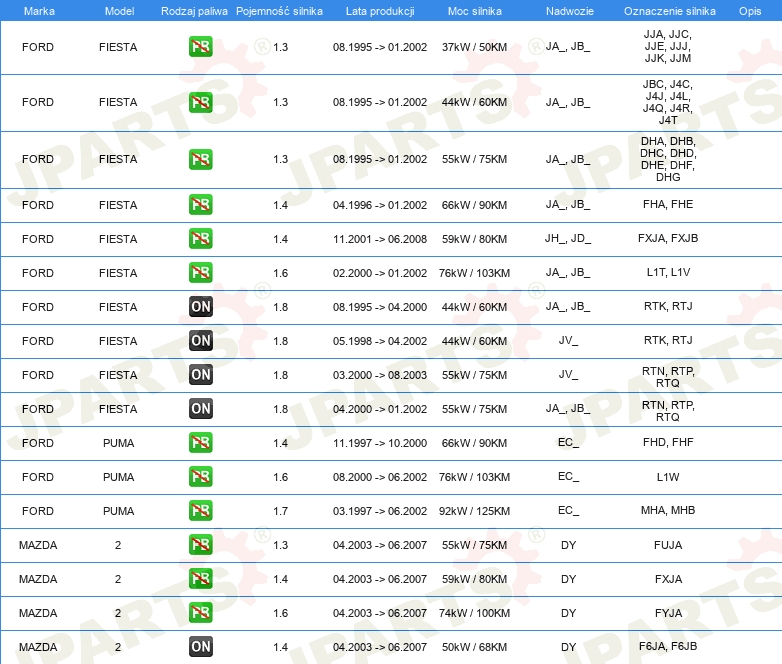782x664 pixels.
Task: Select the diesel ON icon in Mazda 2 row
Action: [x=200, y=647]
